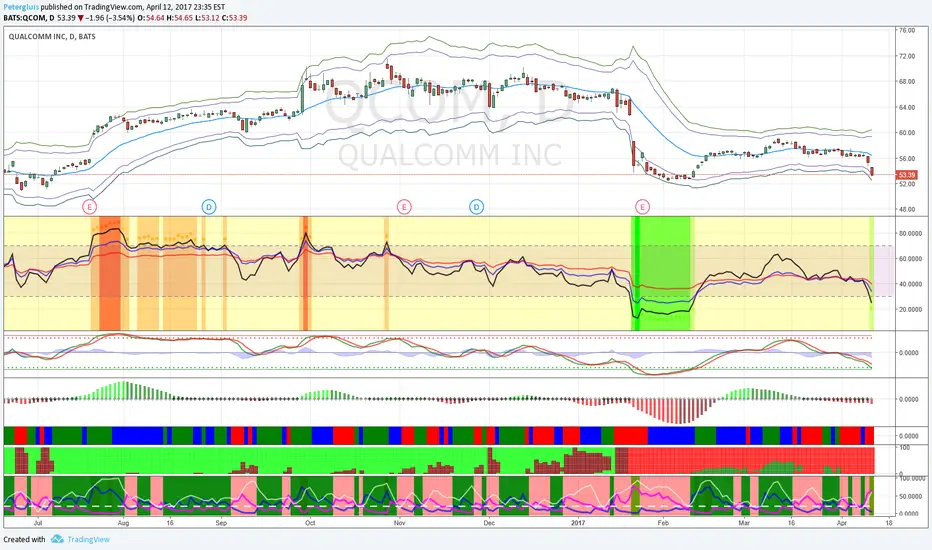Click the Apr label on time axis
Image resolution: width=932 pixels, height=550 pixels.
pos(842,523)
